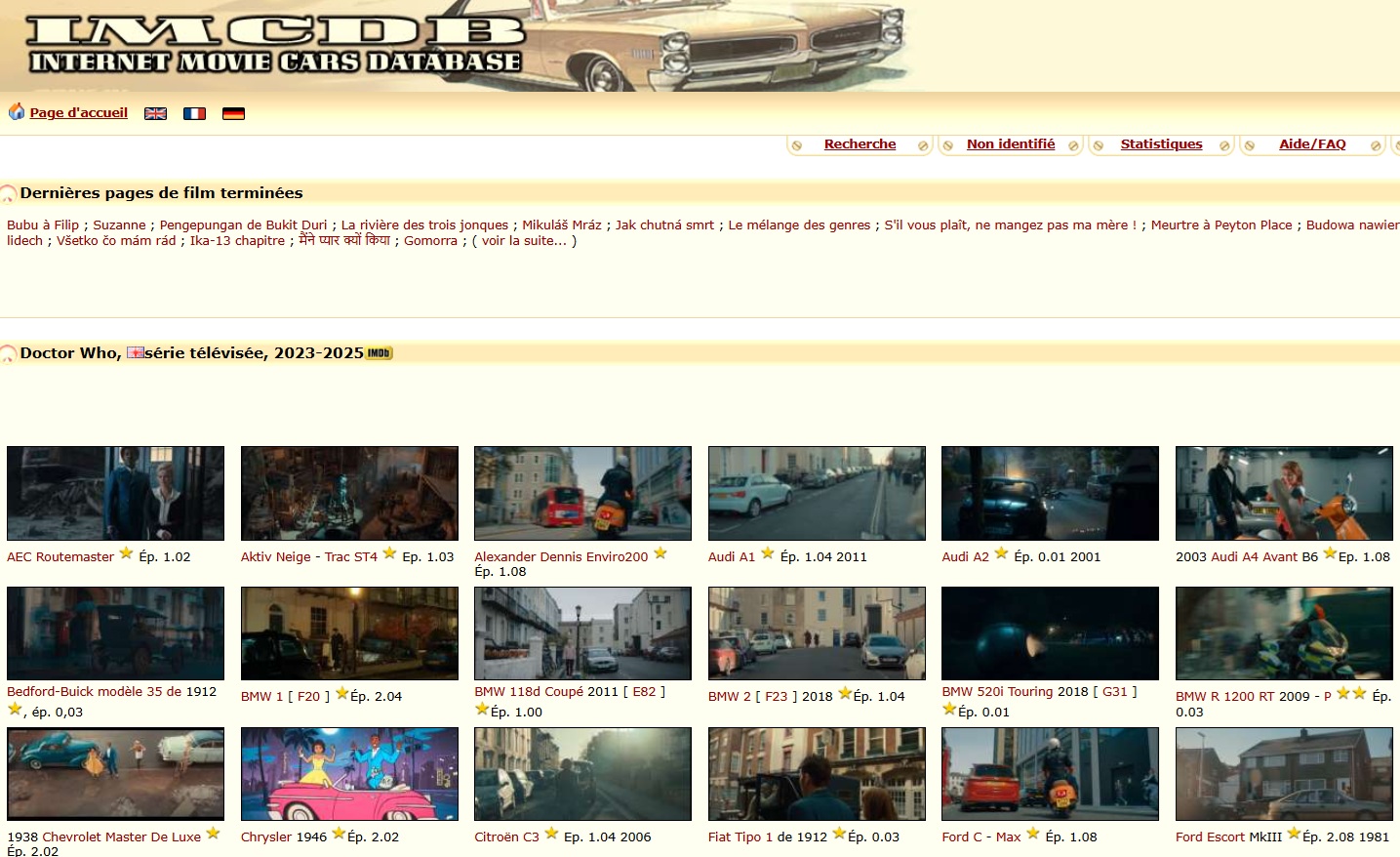The height and width of the screenshot is (857, 1400).
Task: Click the star next to Citroën C3
Action: pyautogui.click(x=551, y=834)
